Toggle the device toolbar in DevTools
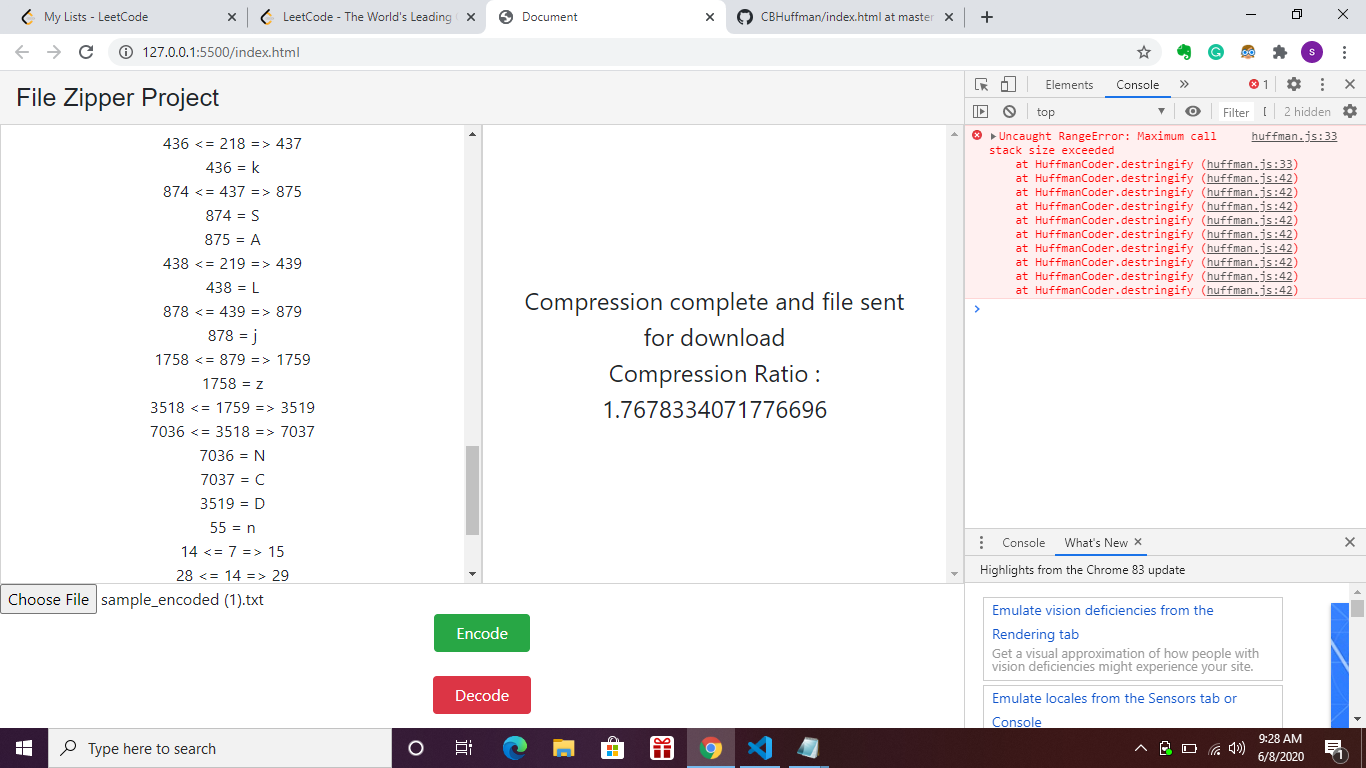1366x768 pixels. click(x=1008, y=85)
